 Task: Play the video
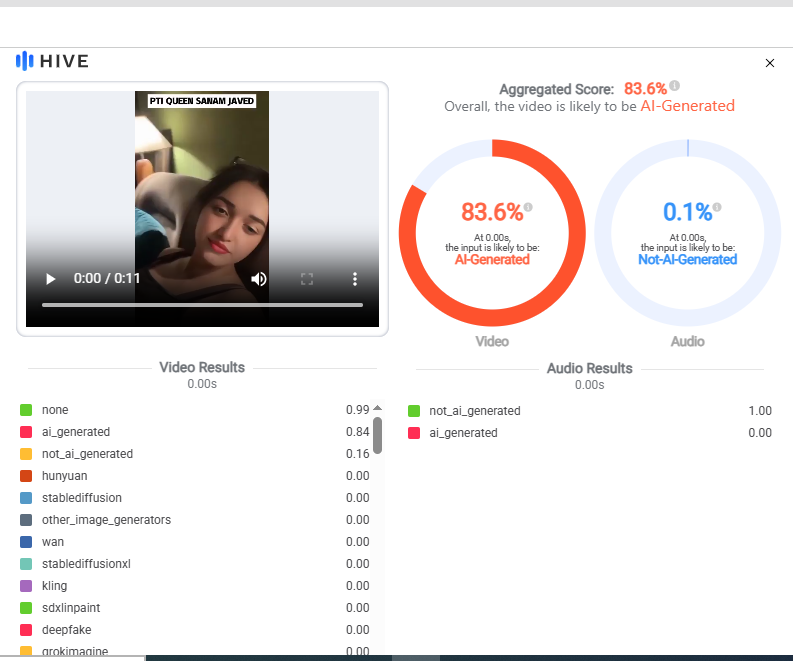tap(50, 279)
